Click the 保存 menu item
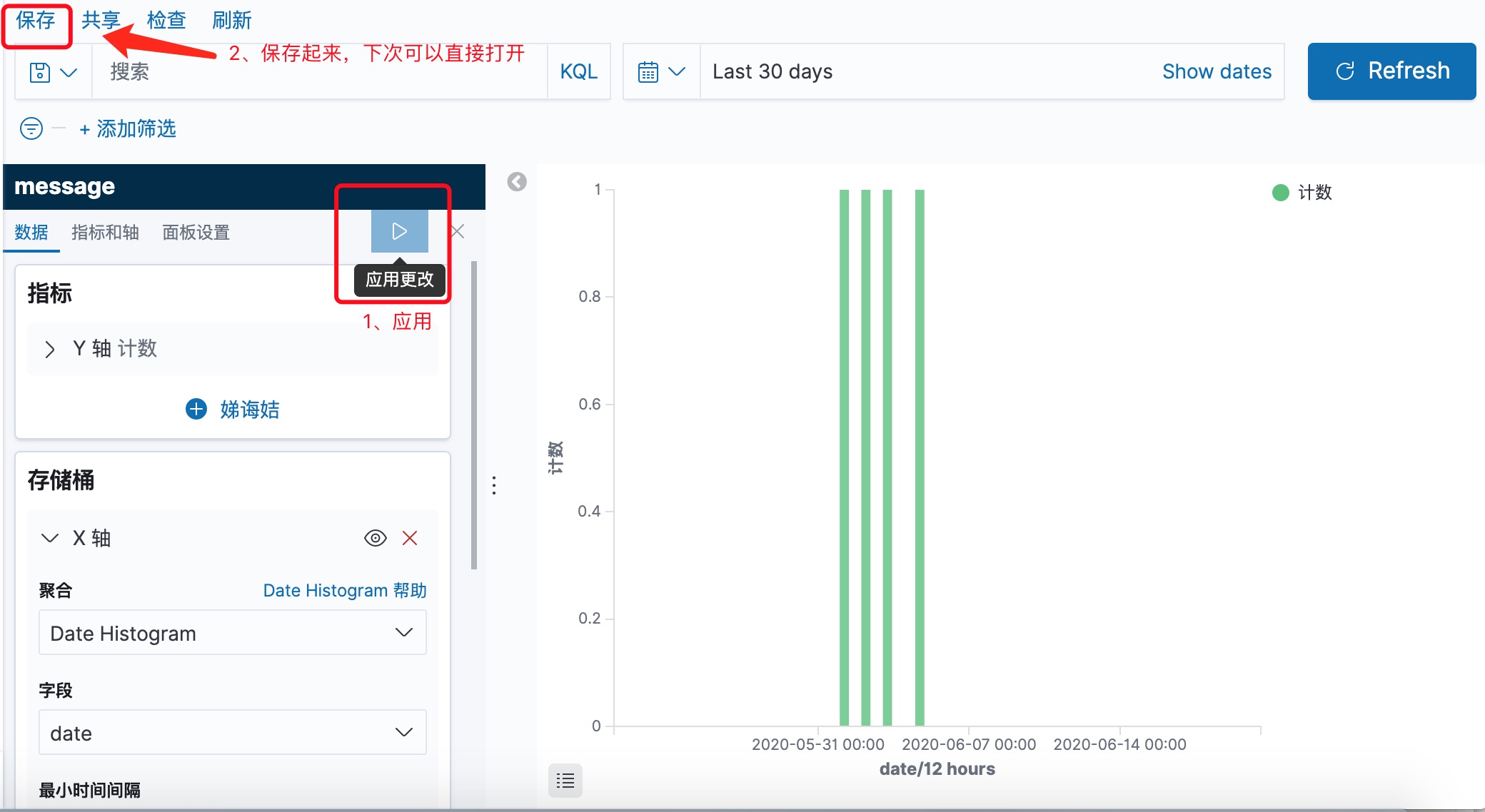 36,20
